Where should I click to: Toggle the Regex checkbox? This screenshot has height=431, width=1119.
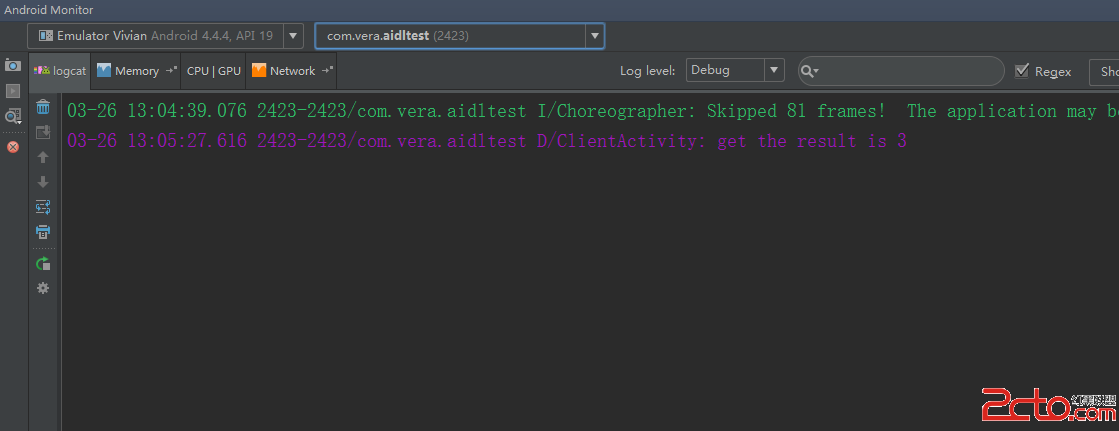pos(1022,71)
